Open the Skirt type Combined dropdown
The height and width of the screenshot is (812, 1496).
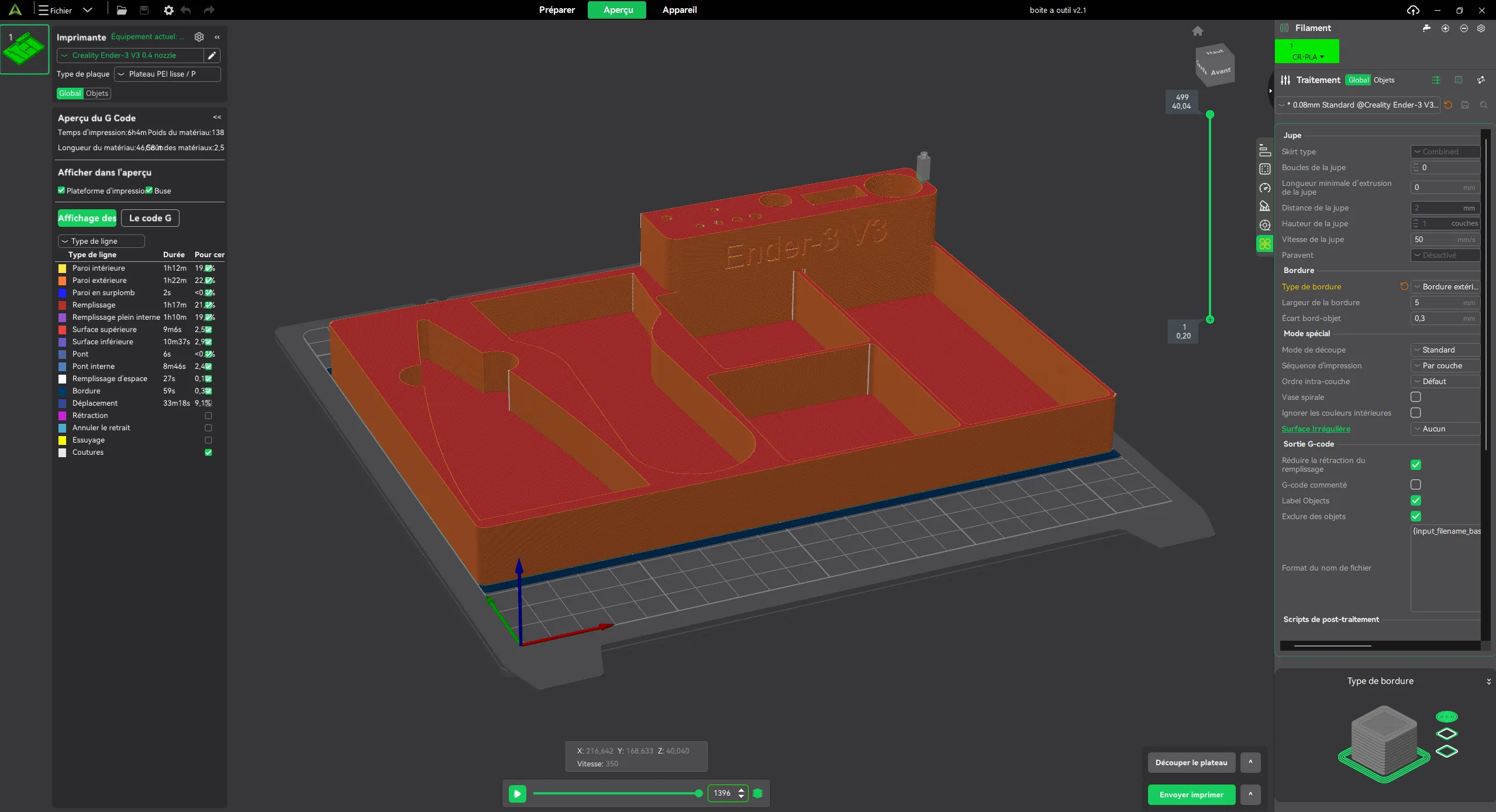[x=1445, y=151]
